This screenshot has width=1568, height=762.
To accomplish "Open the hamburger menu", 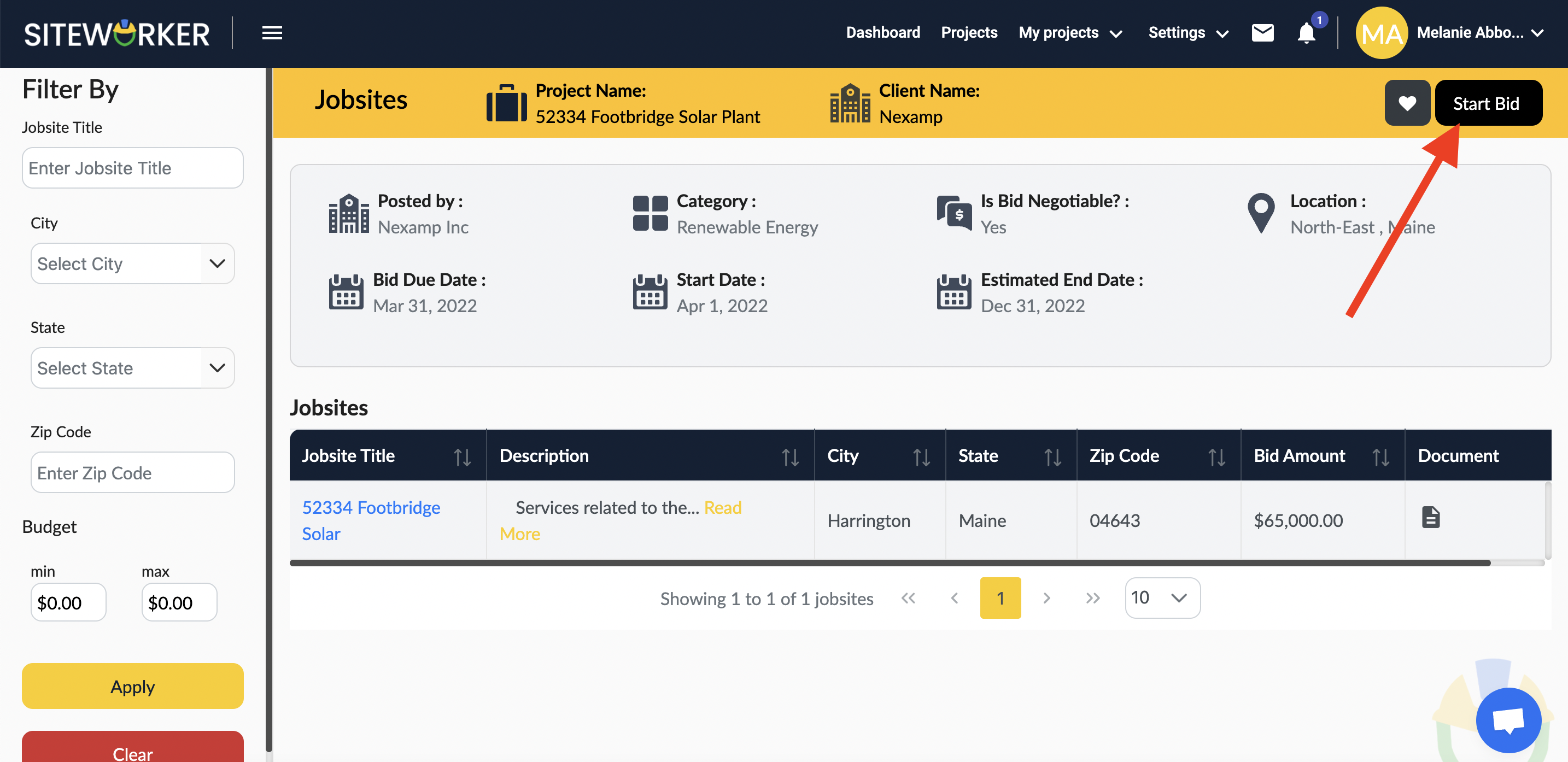I will click(271, 33).
